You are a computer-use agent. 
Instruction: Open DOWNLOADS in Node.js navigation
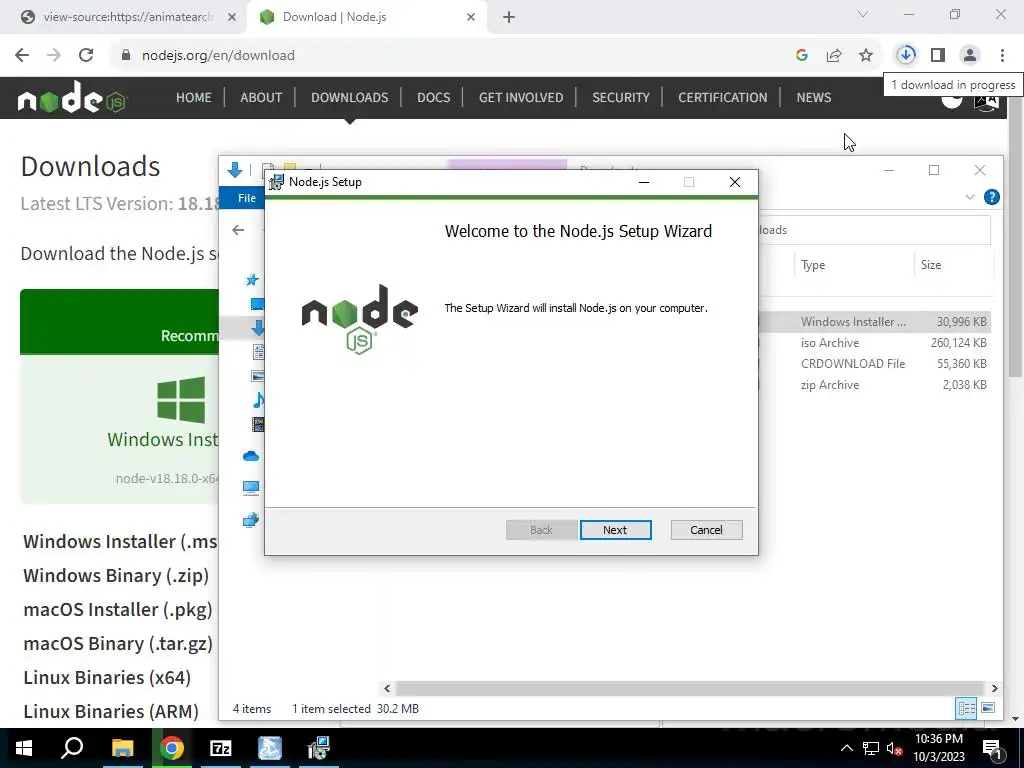pyautogui.click(x=349, y=97)
